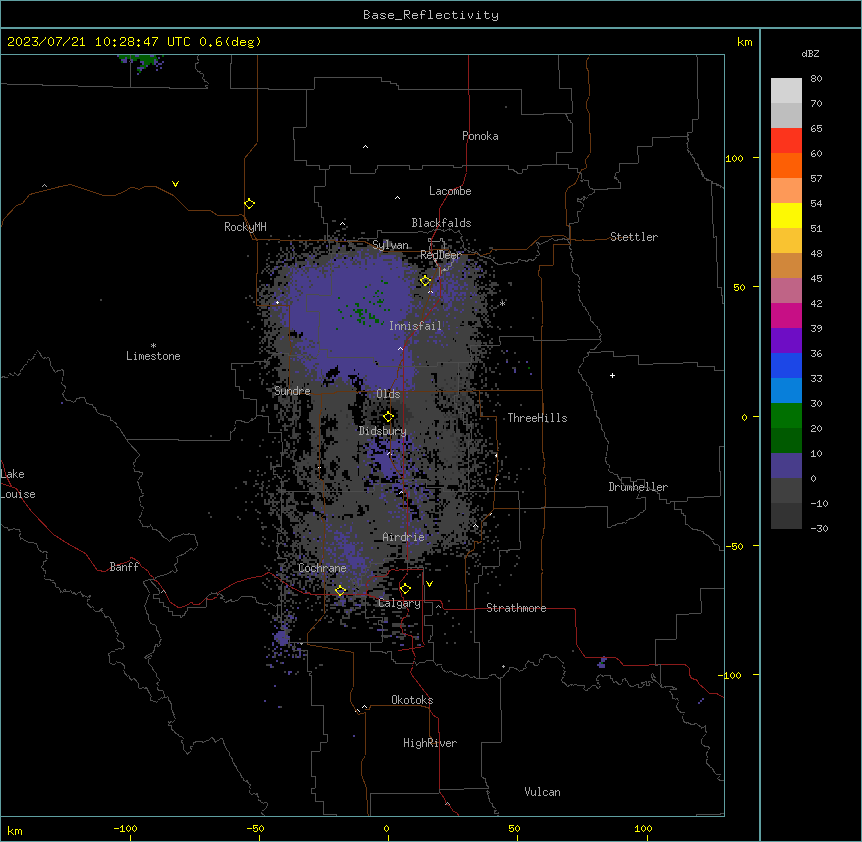Screen dimensions: 862x842
Task: Click the lightest grey 70-80 dBZ swatch
Action: 786,91
